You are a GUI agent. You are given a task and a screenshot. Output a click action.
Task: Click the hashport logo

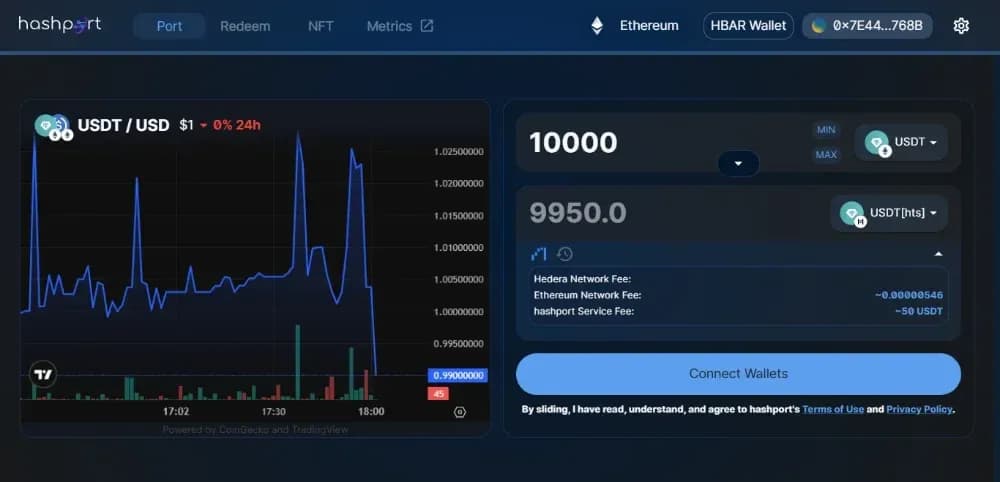[x=59, y=26]
